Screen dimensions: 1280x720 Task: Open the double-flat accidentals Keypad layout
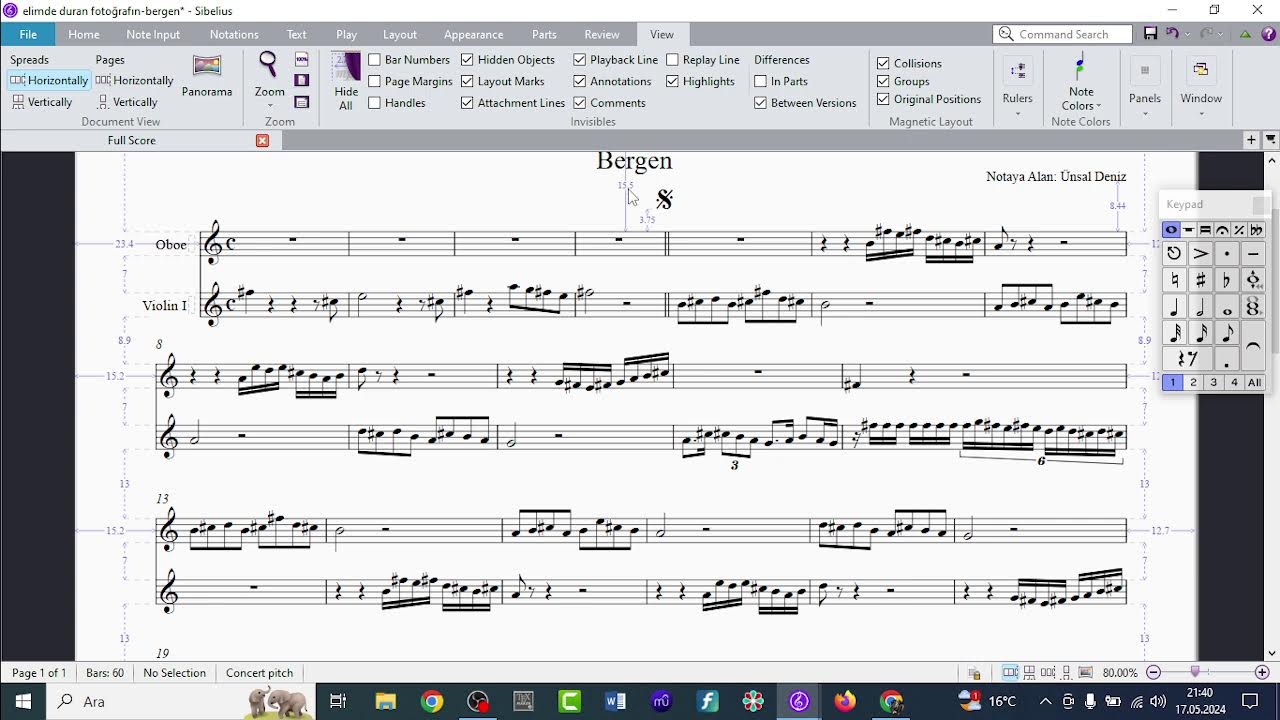coord(1256,230)
